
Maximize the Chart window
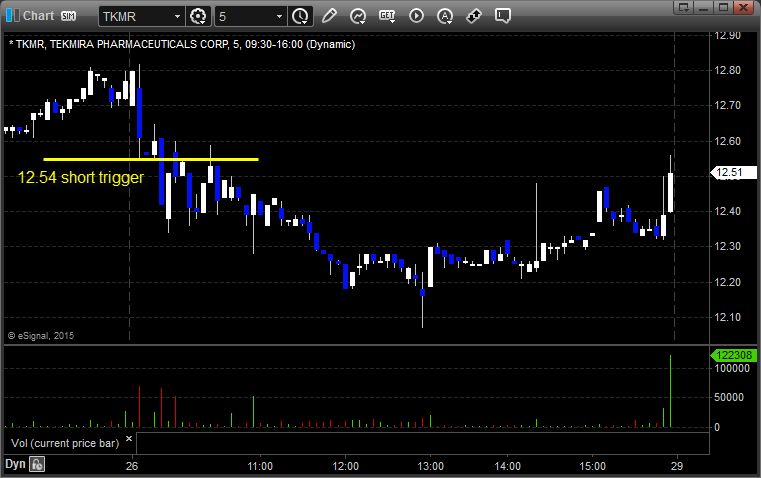pos(723,7)
